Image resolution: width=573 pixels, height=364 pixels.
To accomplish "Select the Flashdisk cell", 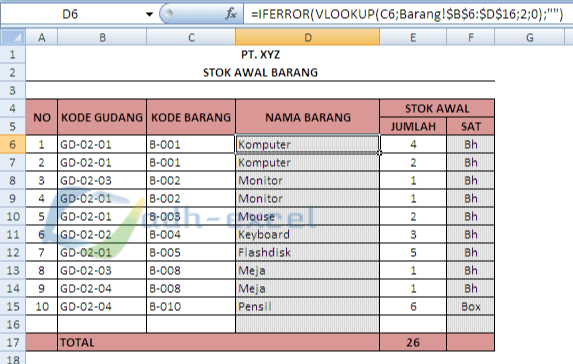I will 308,253.
